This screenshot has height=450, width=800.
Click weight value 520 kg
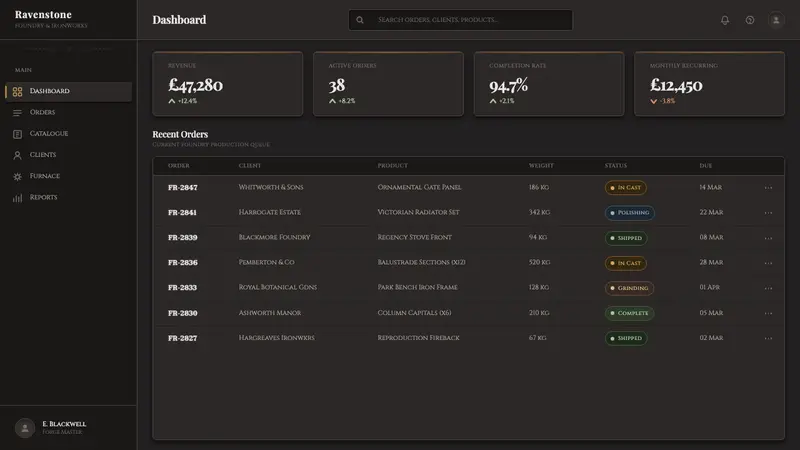tap(539, 262)
